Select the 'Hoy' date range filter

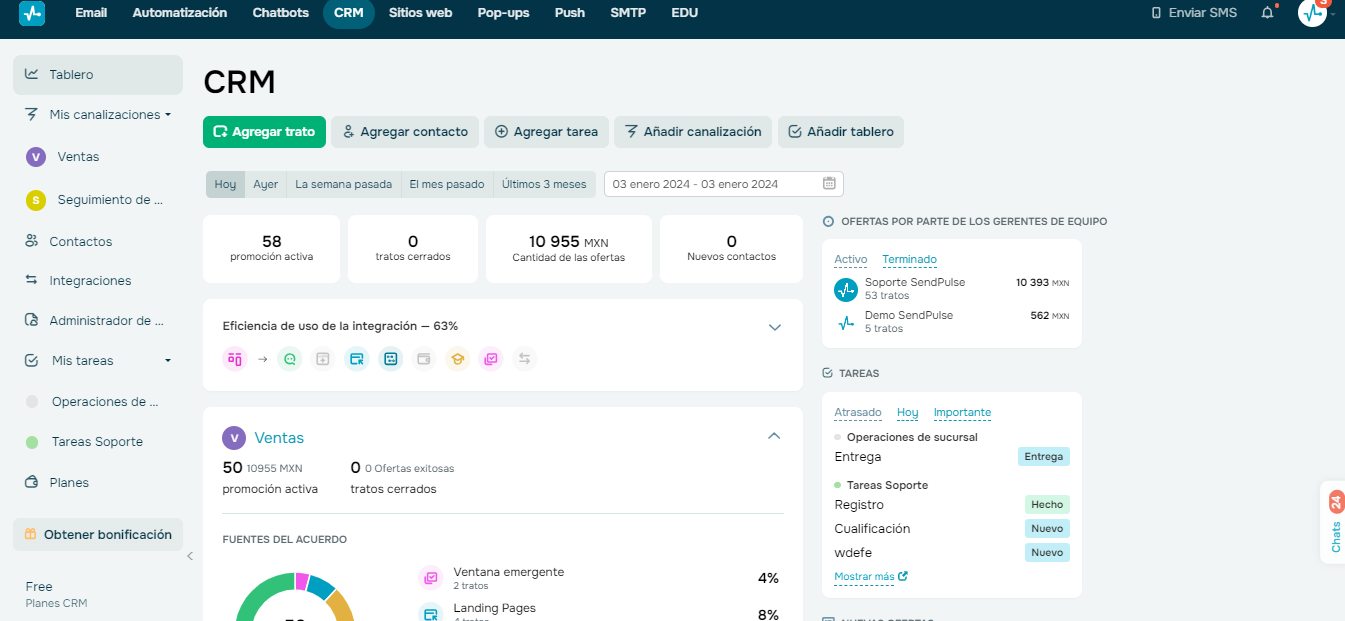point(225,184)
